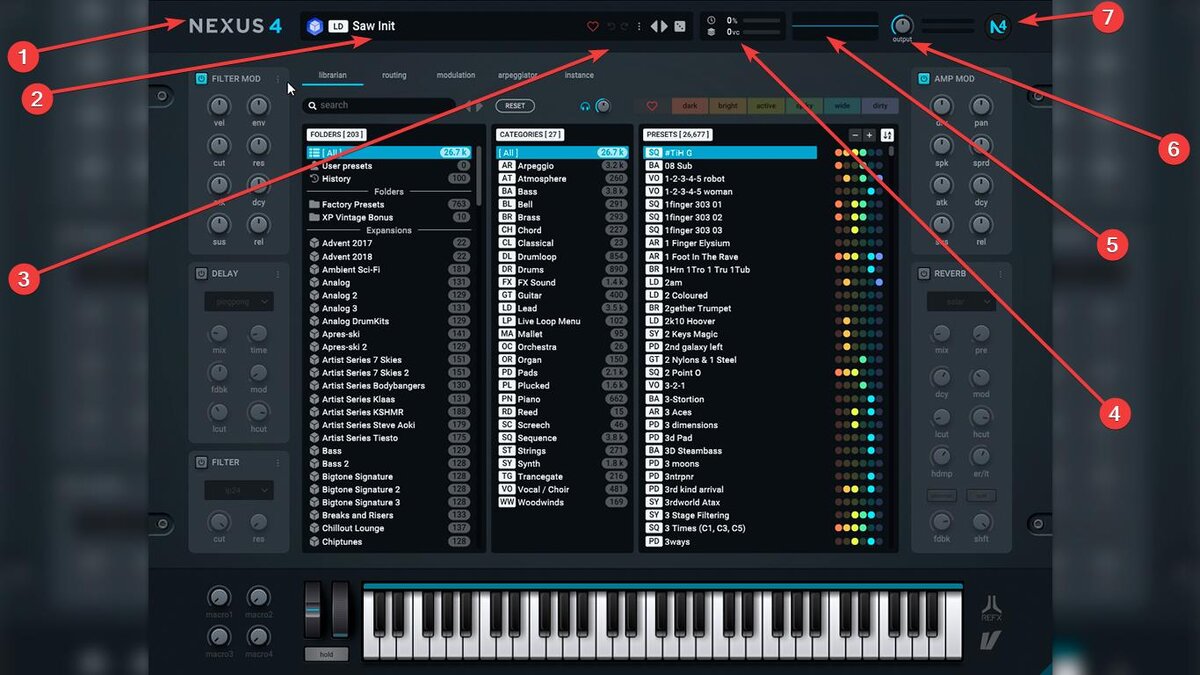Screen dimensions: 1200x675
Task: Enable the DELAY power switch
Action: point(201,273)
